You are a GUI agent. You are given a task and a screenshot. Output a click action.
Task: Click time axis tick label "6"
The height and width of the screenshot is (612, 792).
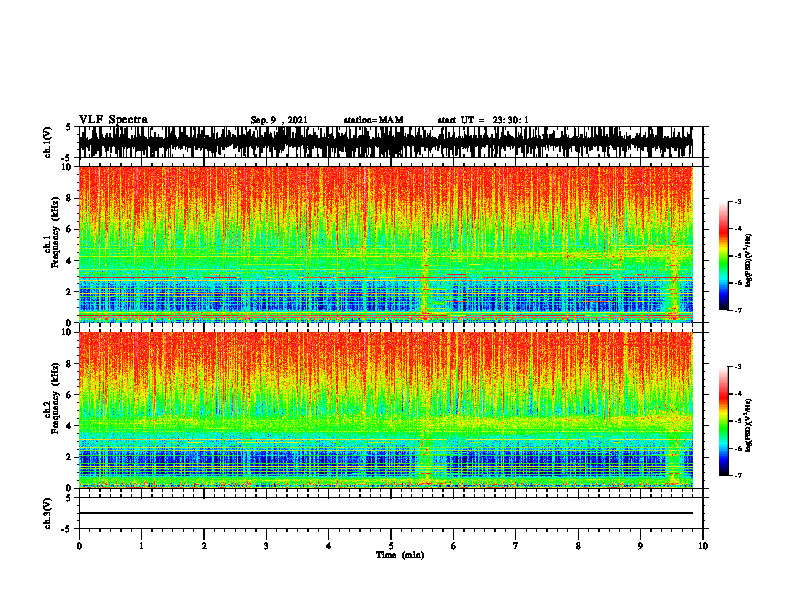[x=454, y=546]
